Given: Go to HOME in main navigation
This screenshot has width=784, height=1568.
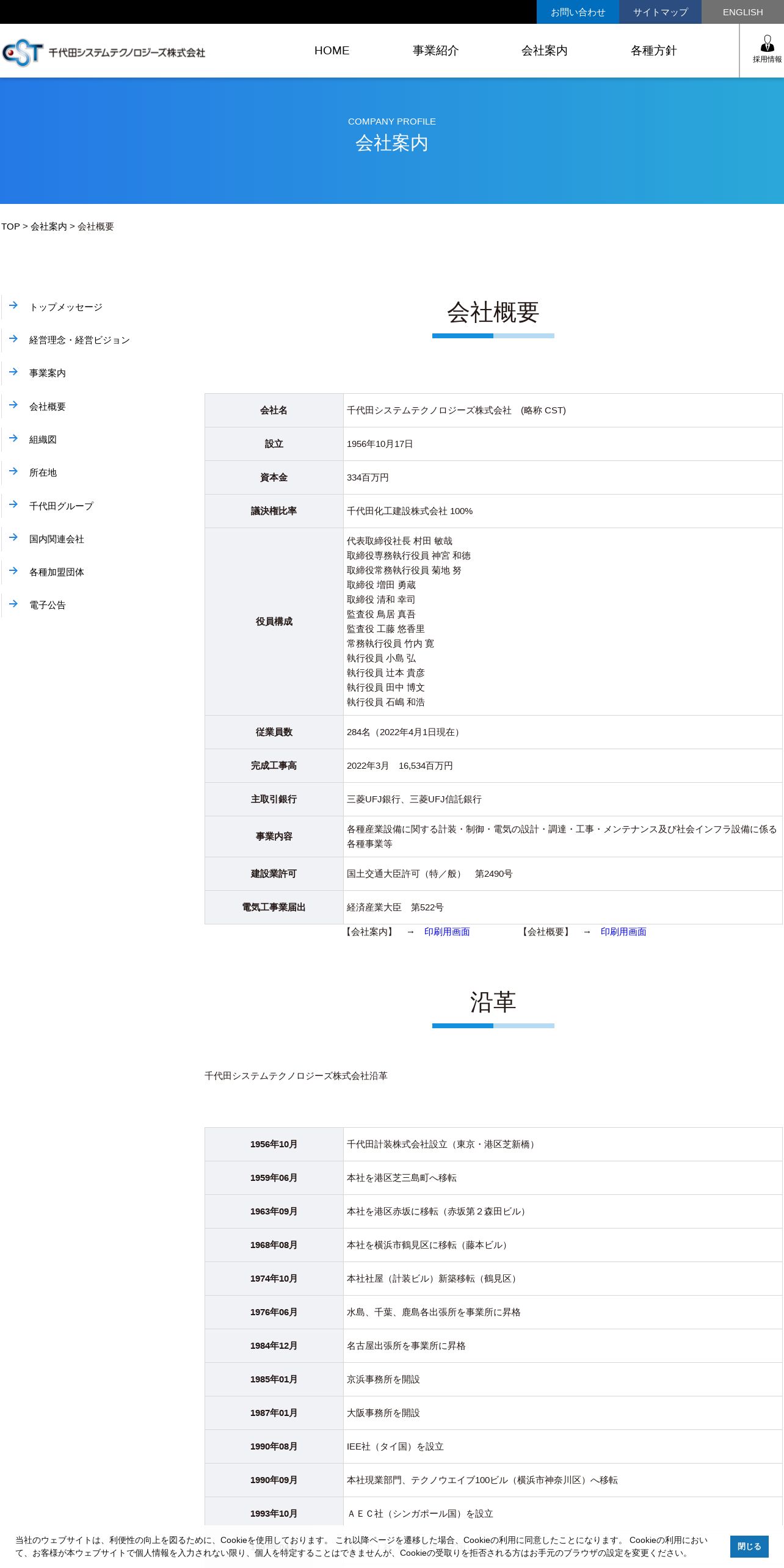Looking at the screenshot, I should (x=332, y=51).
